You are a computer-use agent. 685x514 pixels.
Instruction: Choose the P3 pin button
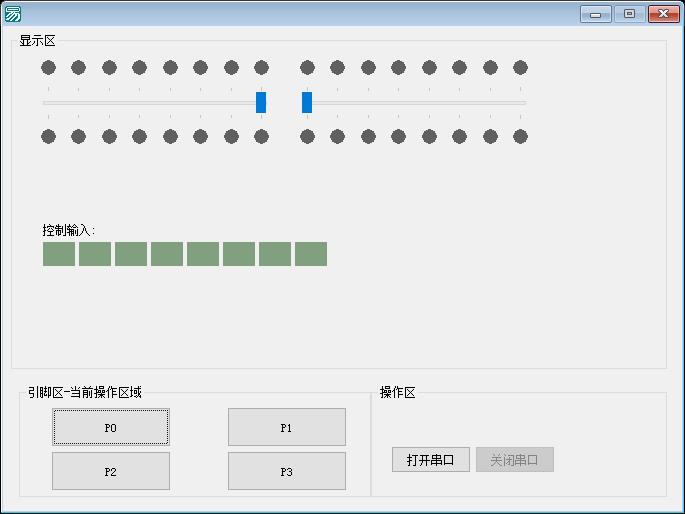[x=286, y=471]
